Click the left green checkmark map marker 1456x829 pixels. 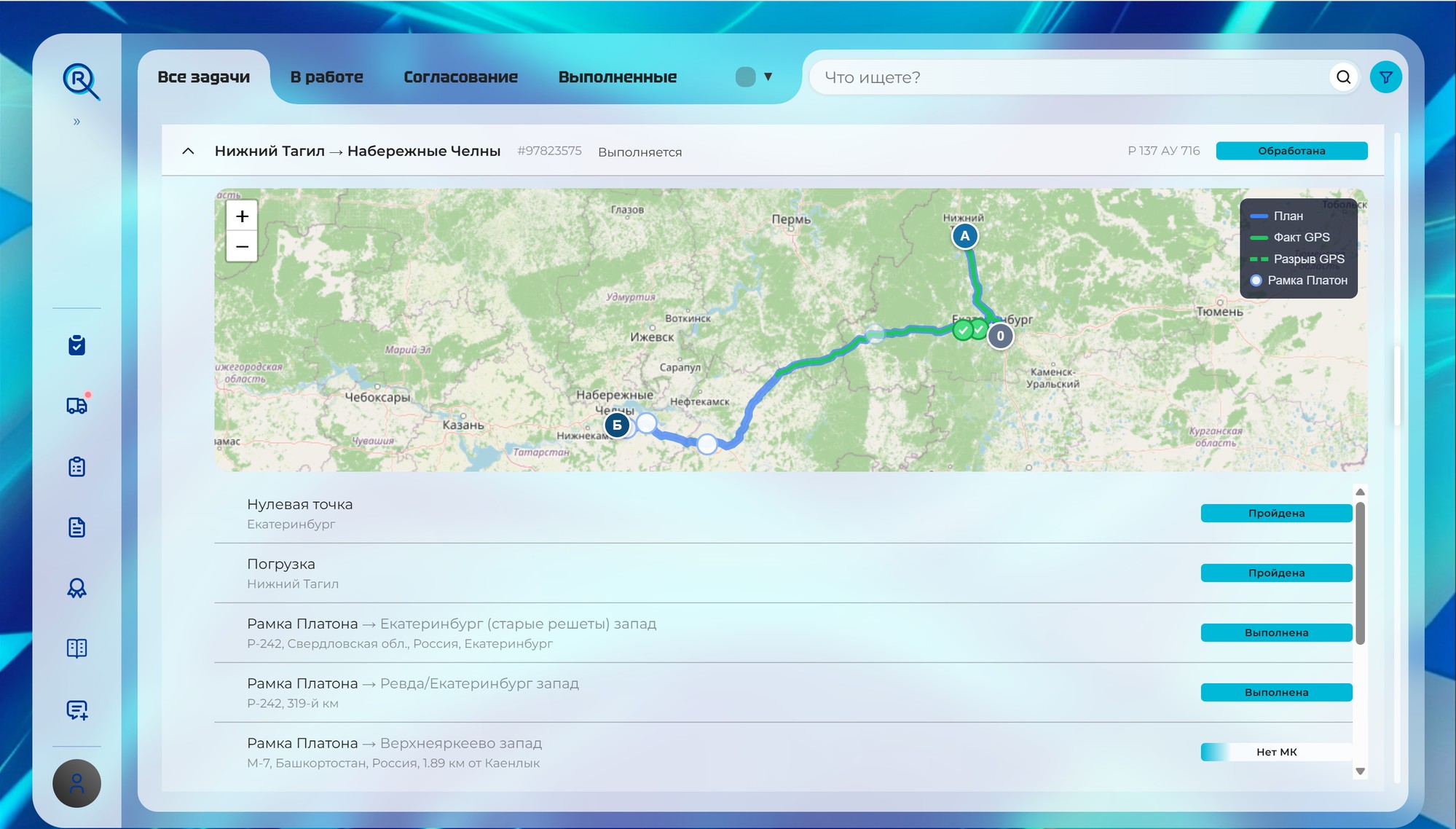pos(963,331)
